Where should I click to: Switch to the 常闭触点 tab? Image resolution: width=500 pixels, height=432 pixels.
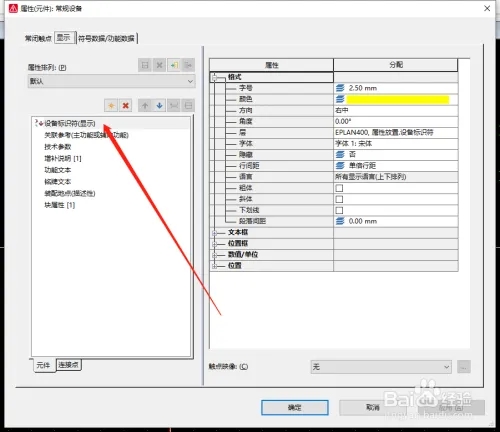38,39
